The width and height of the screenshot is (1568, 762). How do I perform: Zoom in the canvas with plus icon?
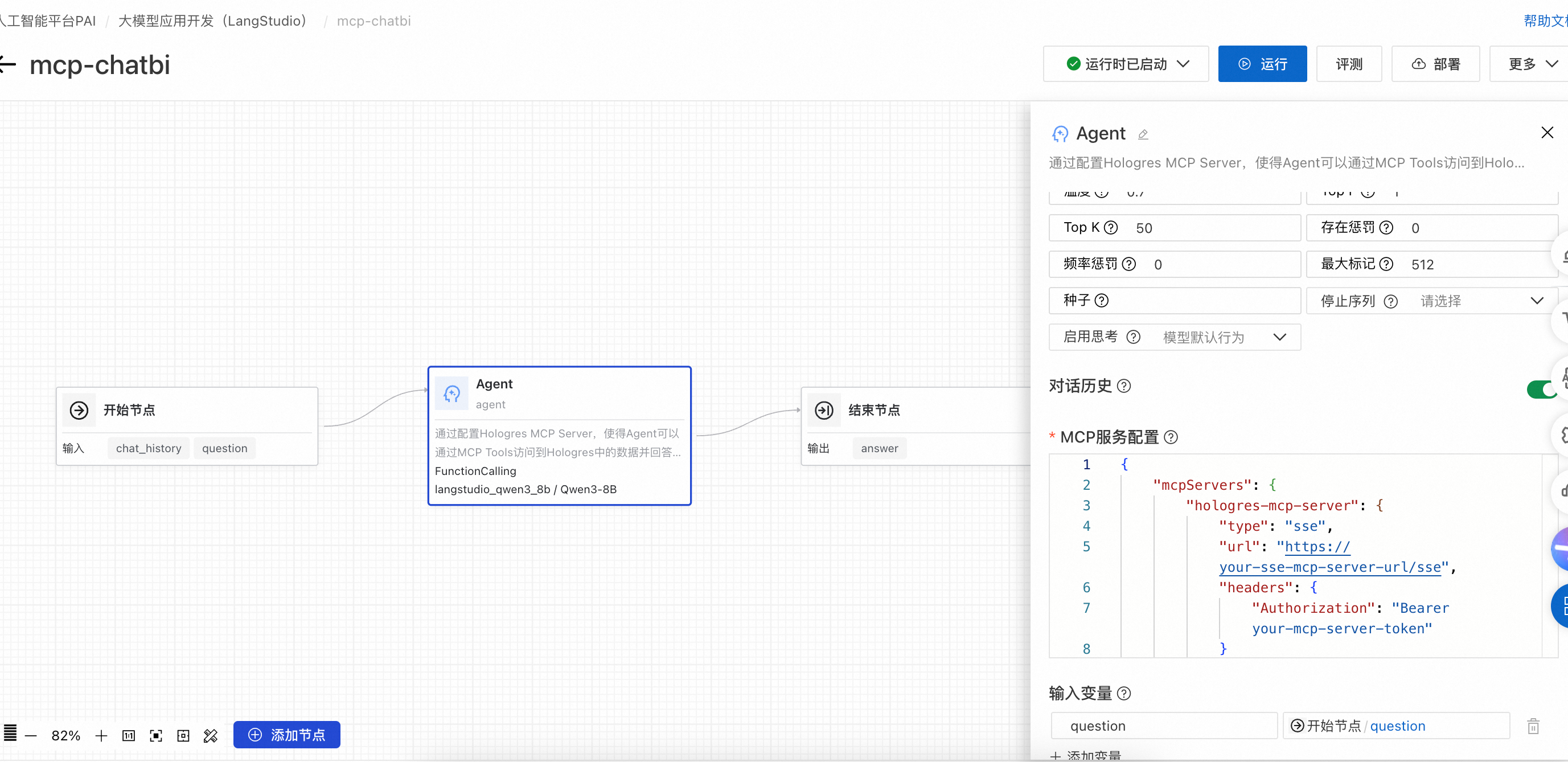(101, 736)
